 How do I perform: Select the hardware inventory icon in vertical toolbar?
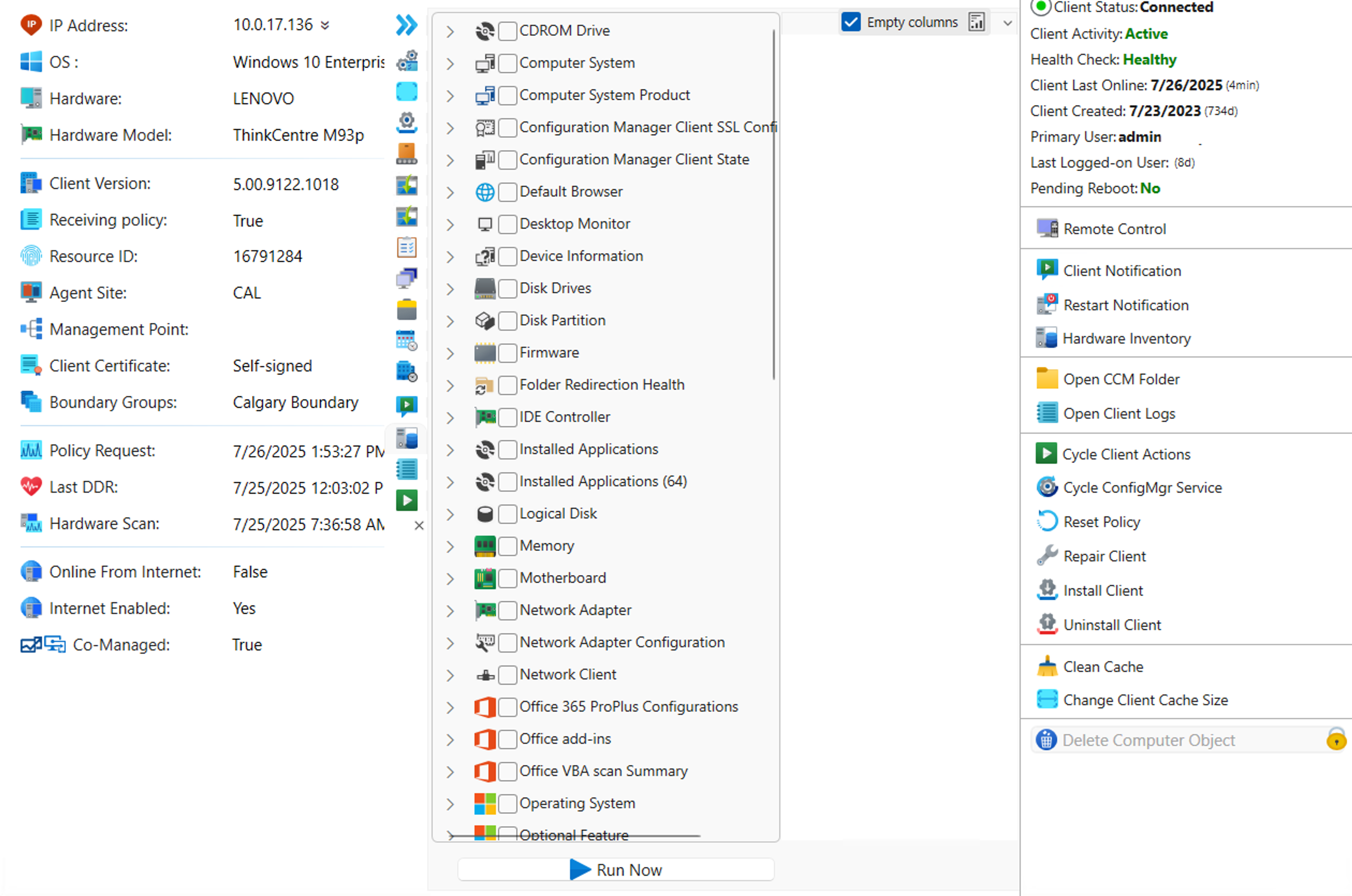[x=407, y=439]
